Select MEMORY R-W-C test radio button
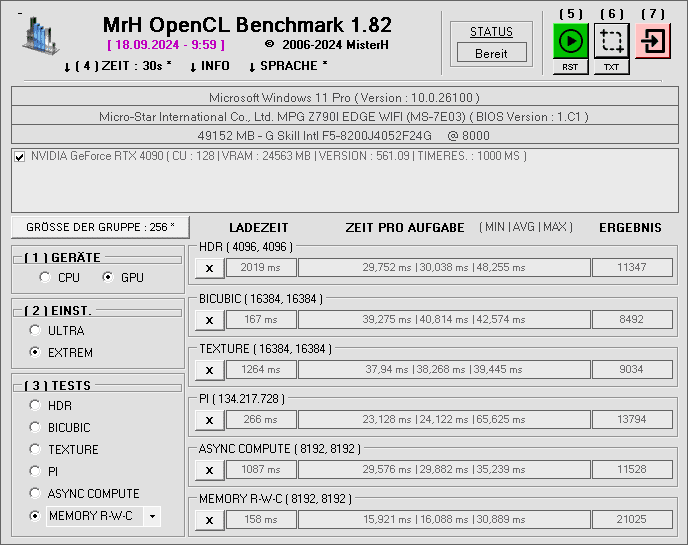 click(35, 516)
